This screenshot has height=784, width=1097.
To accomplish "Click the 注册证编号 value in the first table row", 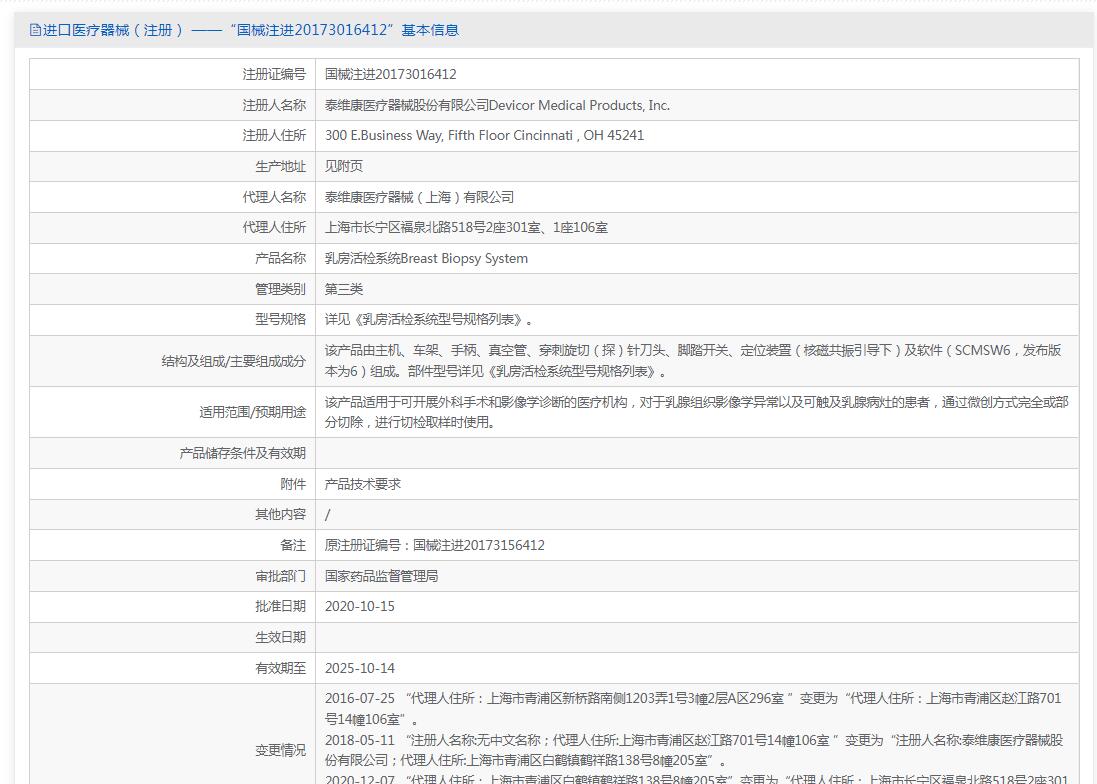I will coord(391,74).
